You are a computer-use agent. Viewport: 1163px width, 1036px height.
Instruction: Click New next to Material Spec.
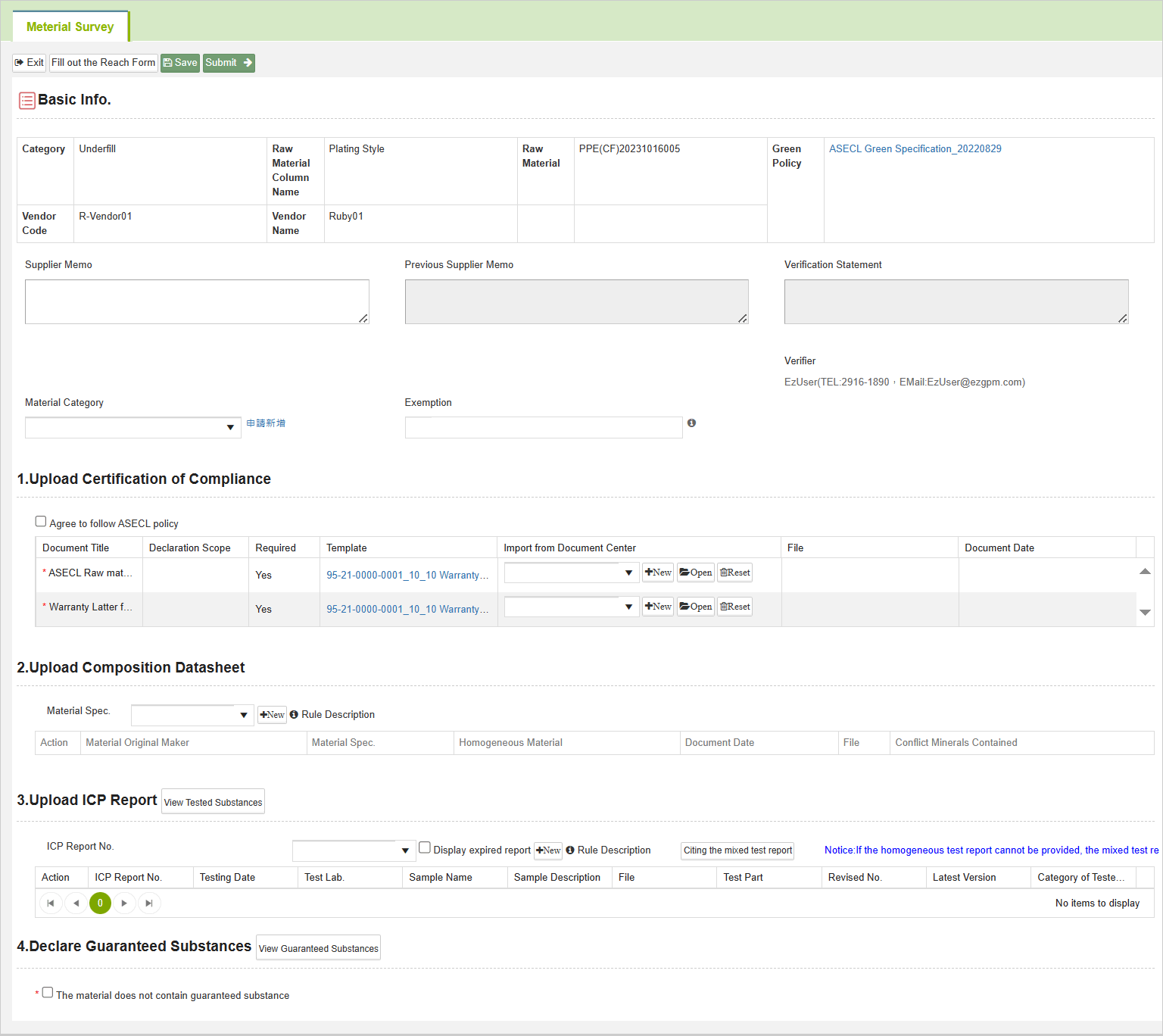[272, 715]
